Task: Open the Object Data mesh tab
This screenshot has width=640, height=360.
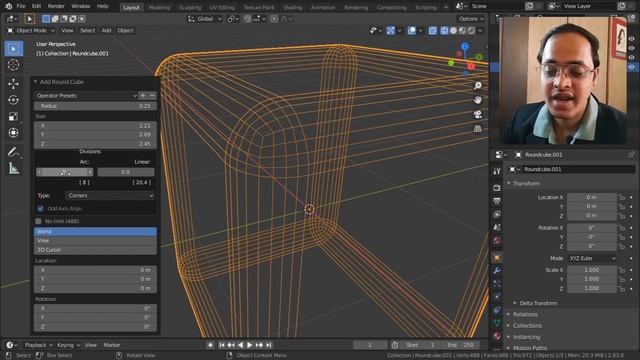Action: pyautogui.click(x=497, y=323)
